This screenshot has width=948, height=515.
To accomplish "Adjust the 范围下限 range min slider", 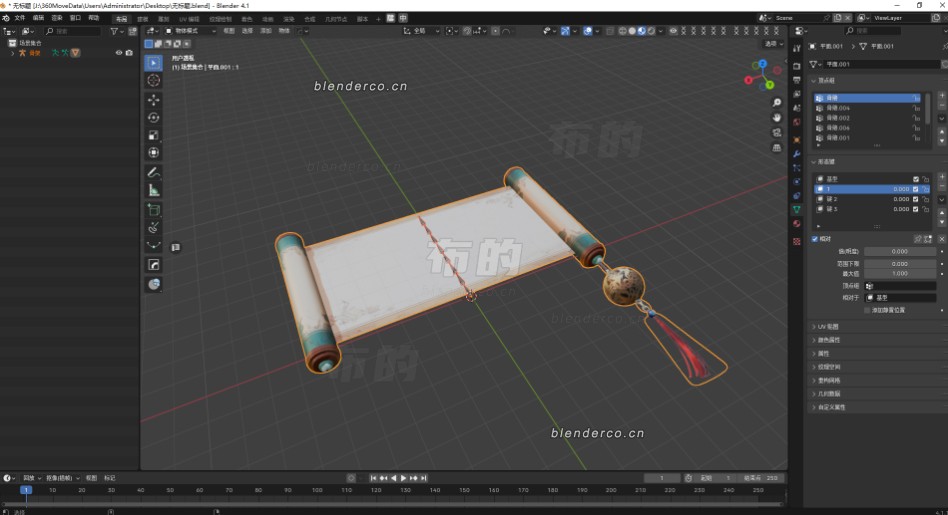I will (900, 264).
